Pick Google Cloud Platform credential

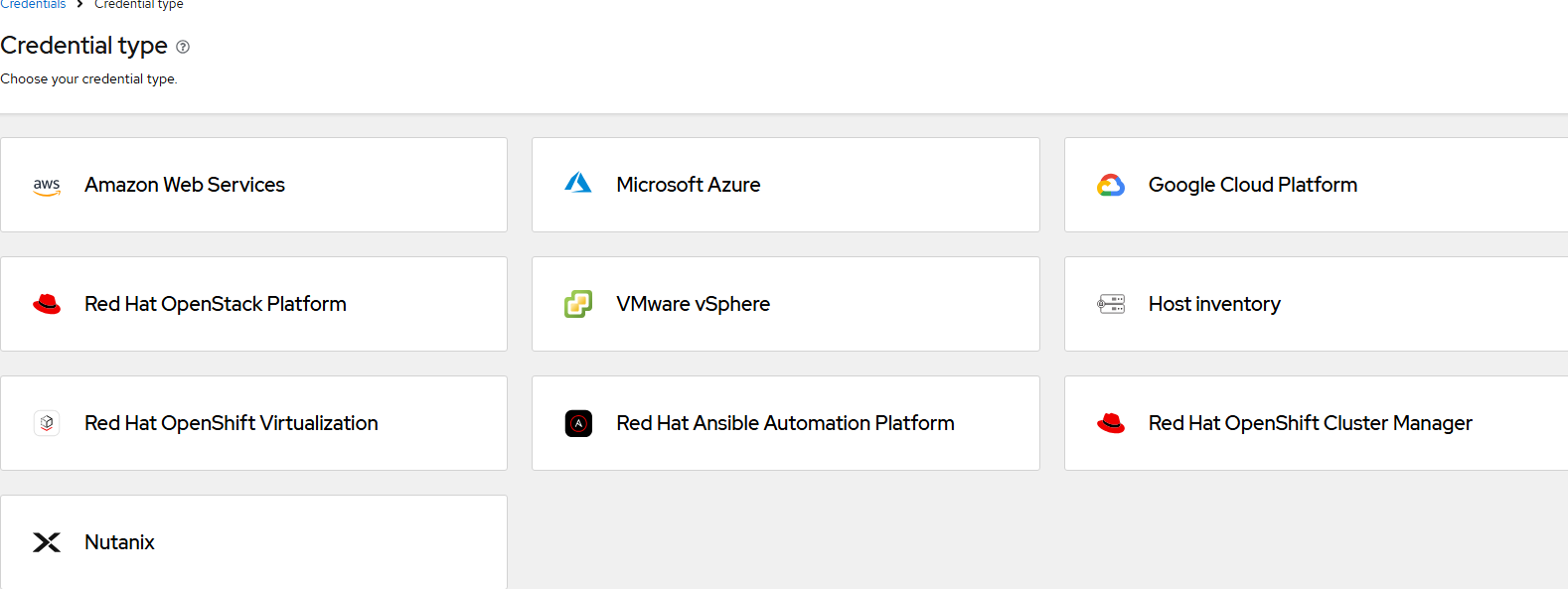(1252, 185)
